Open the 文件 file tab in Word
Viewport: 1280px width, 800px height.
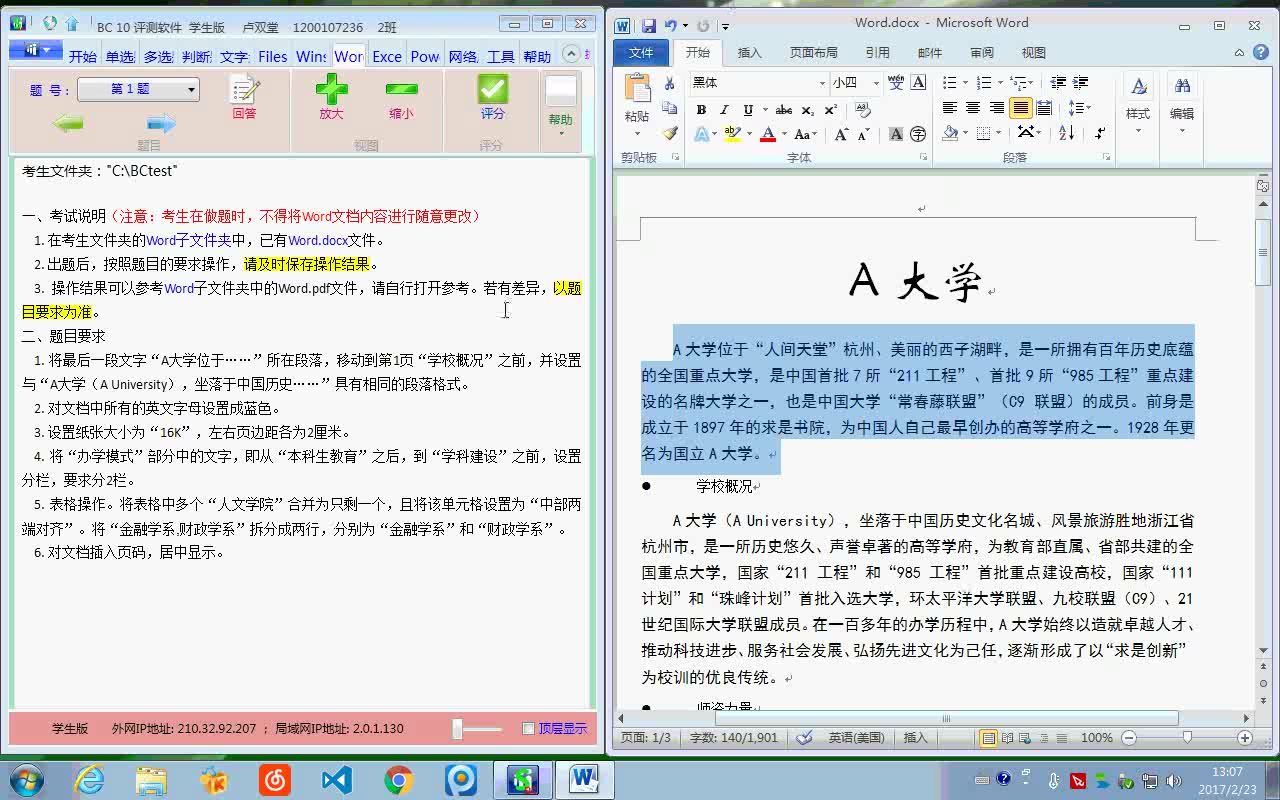pyautogui.click(x=641, y=53)
